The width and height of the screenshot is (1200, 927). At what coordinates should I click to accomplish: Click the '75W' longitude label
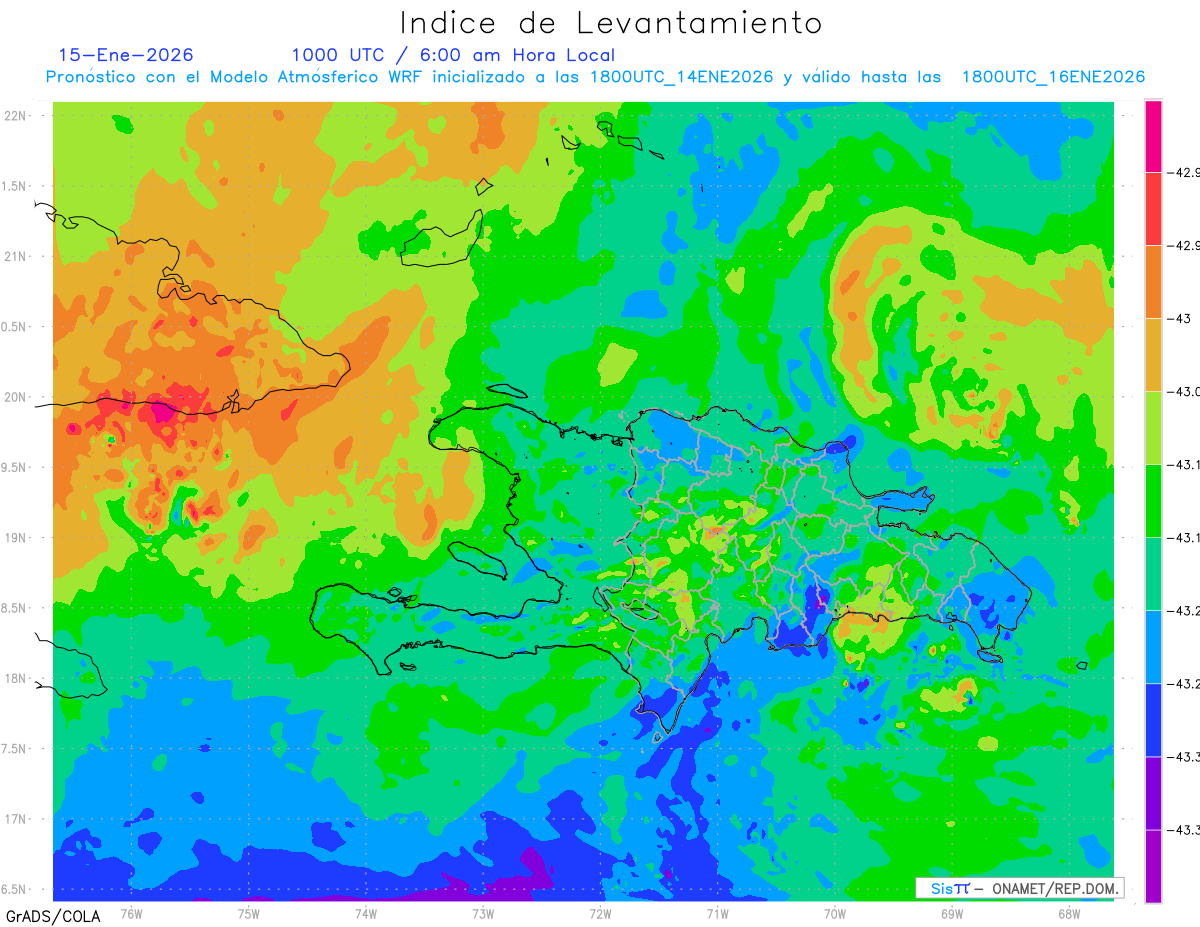248,913
